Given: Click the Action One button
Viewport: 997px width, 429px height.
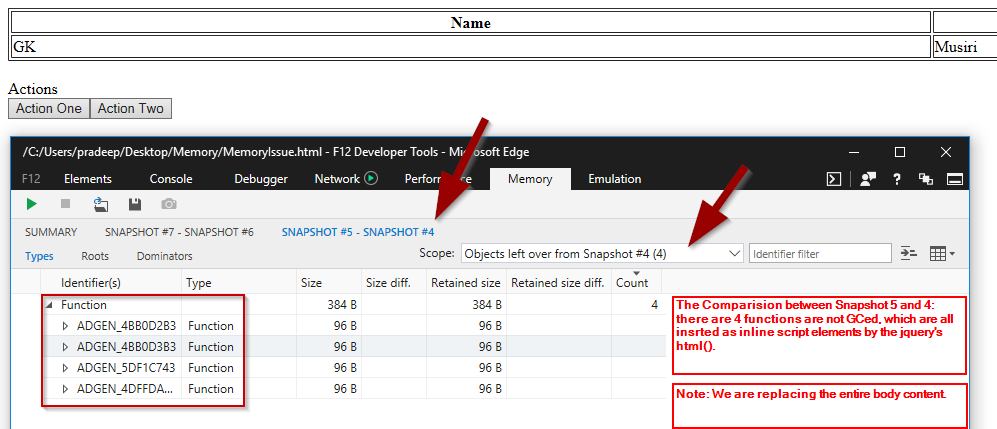Looking at the screenshot, I should tap(49, 109).
